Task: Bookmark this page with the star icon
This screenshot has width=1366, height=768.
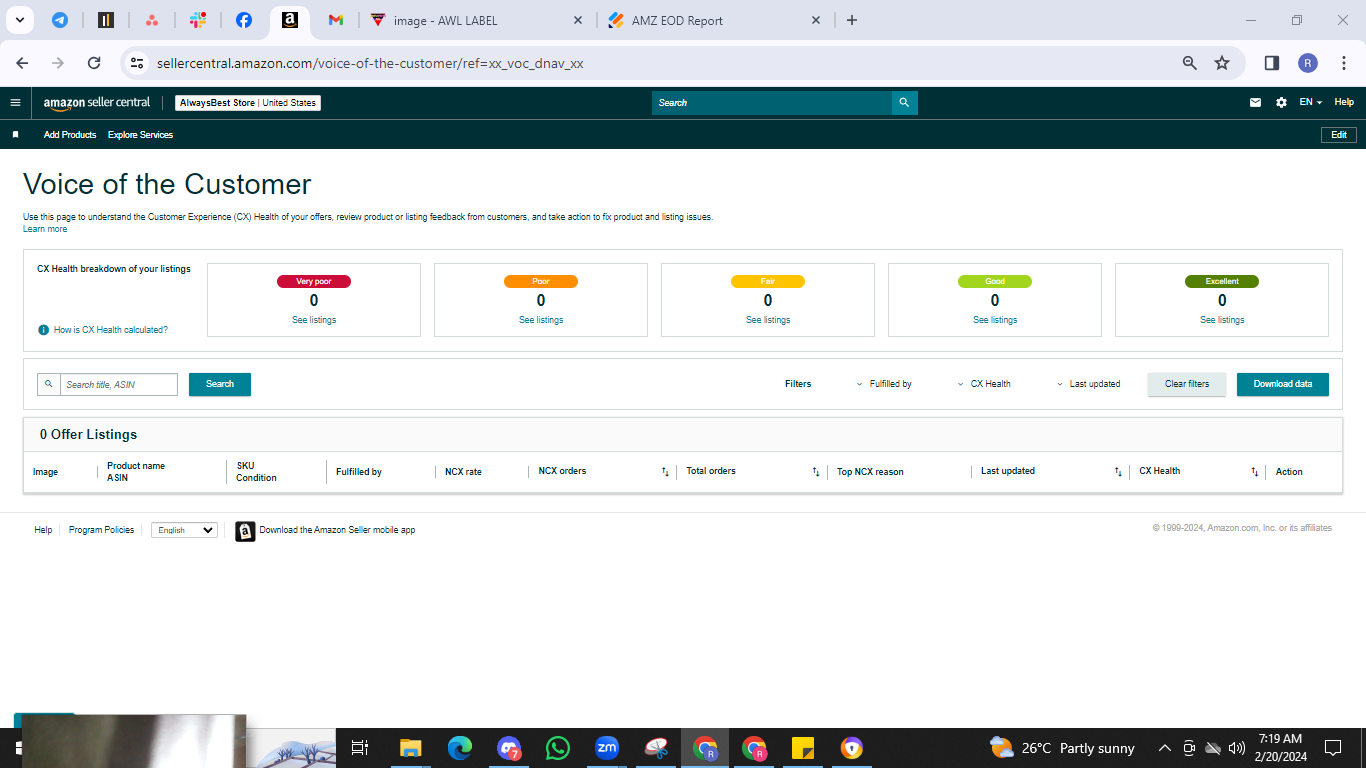Action: click(x=1222, y=63)
